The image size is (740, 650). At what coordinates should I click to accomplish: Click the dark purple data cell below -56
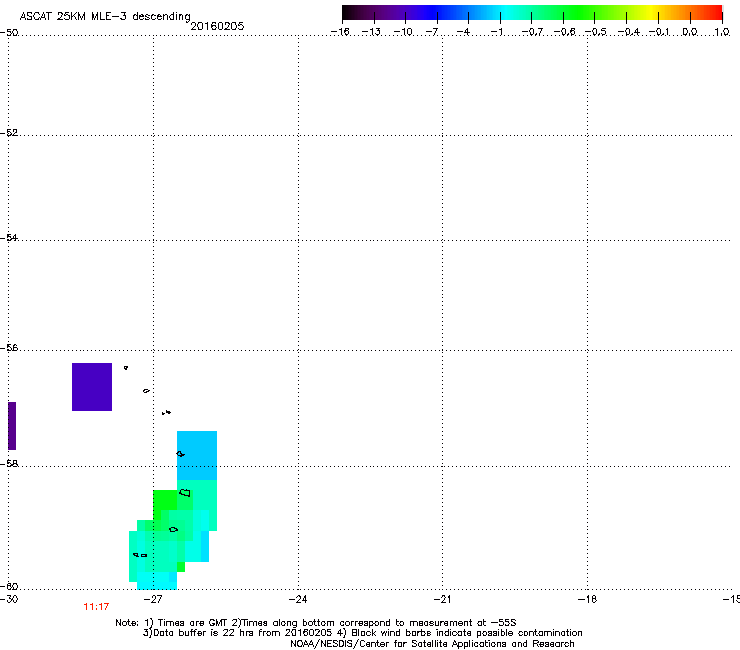92,387
